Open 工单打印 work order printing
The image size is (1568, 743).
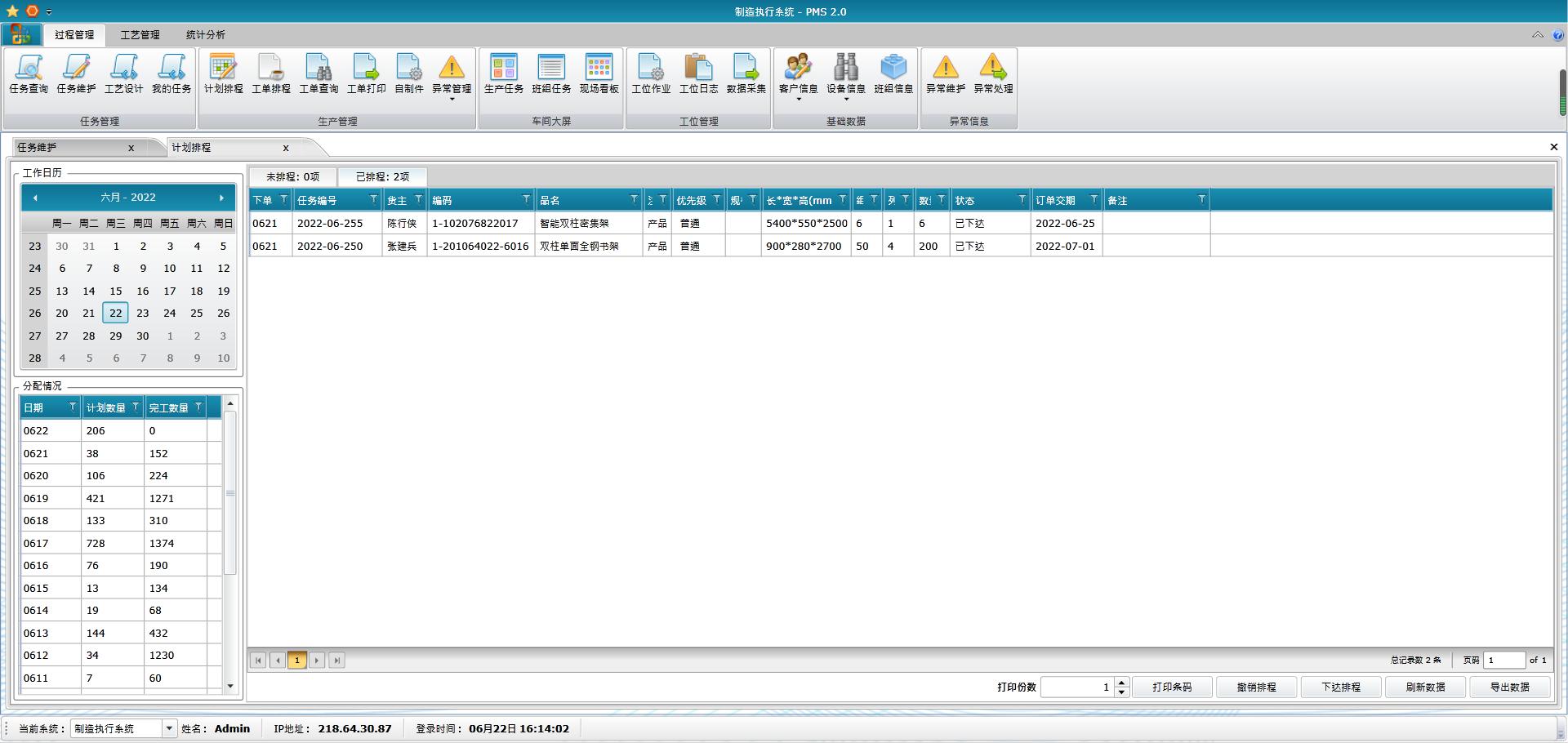coord(366,73)
